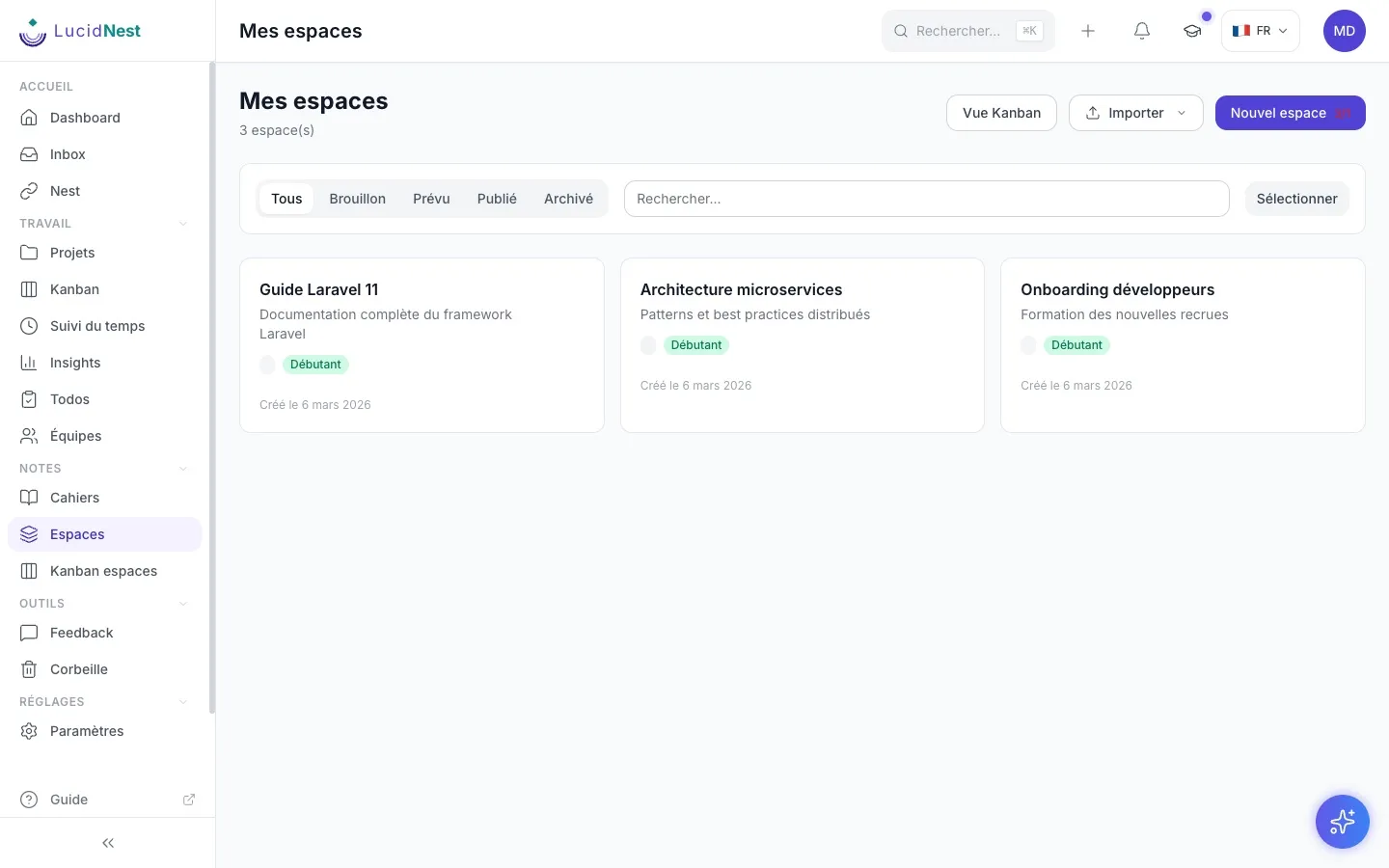Select the Archivé filter tab
The width and height of the screenshot is (1389, 868).
pyautogui.click(x=568, y=199)
